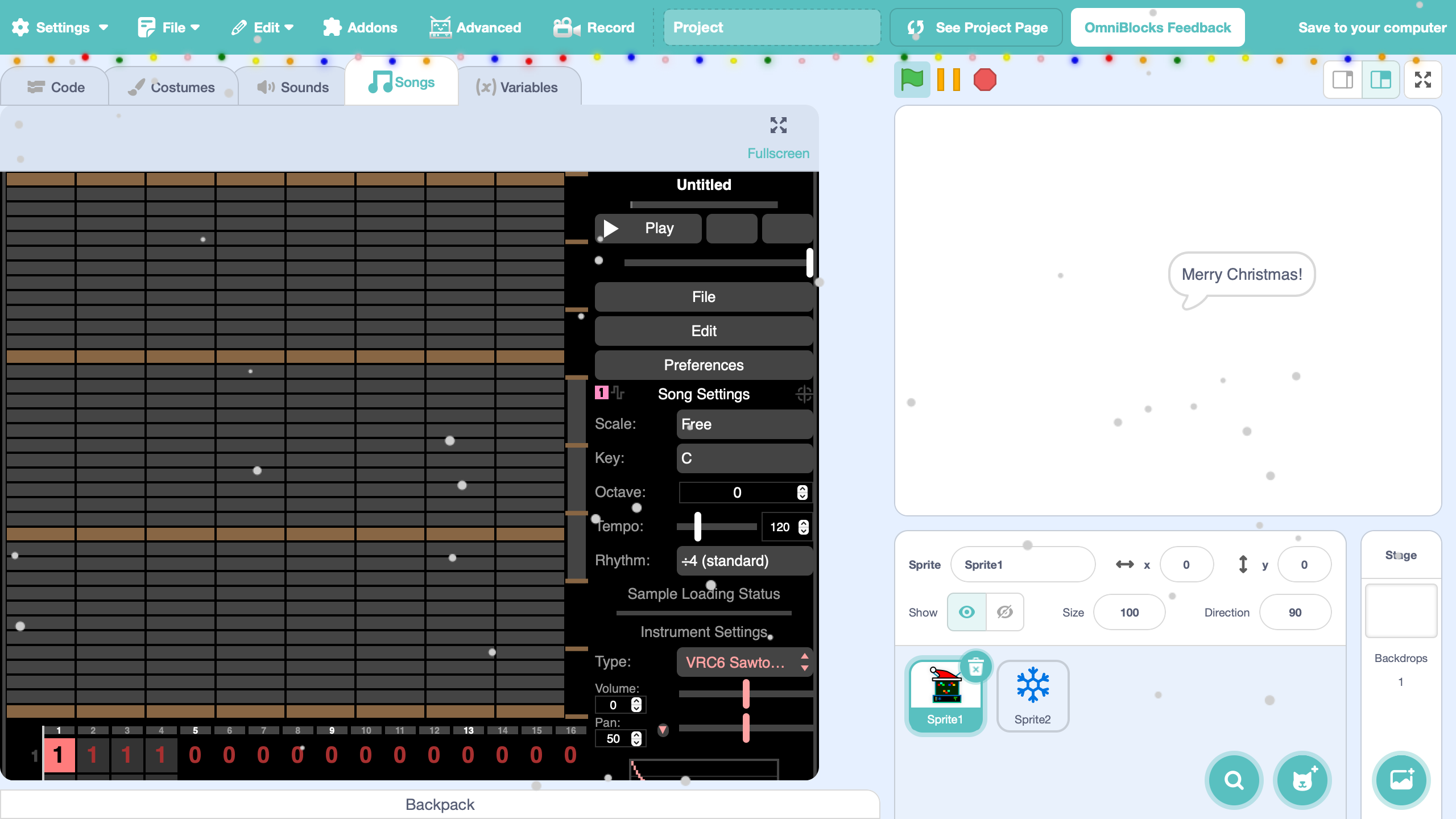Switch to the Costumes tab

point(172,87)
